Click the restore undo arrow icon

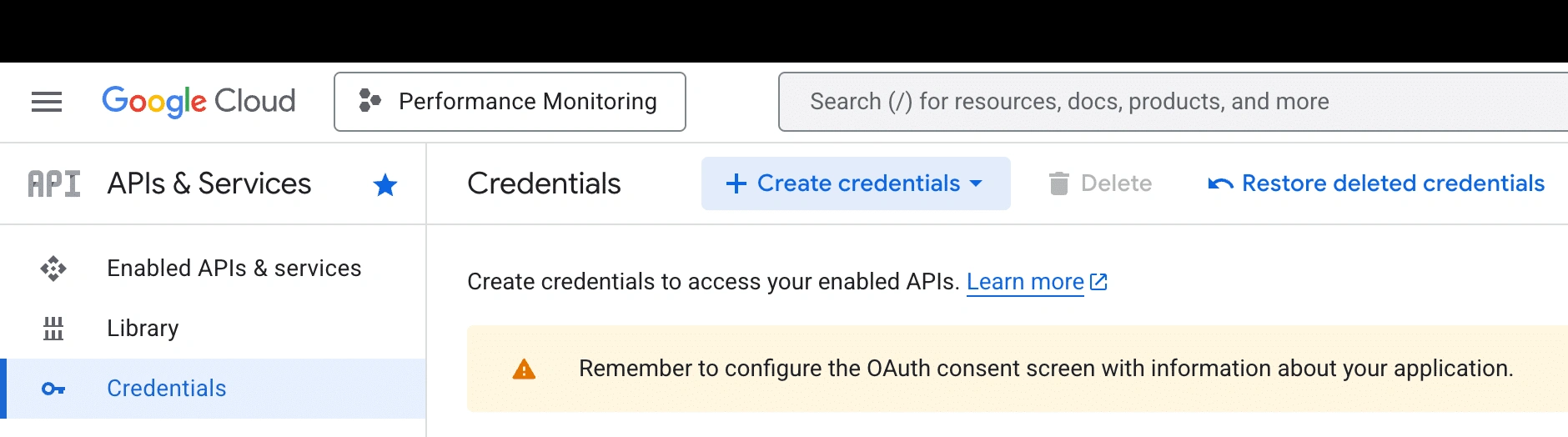coord(1220,183)
